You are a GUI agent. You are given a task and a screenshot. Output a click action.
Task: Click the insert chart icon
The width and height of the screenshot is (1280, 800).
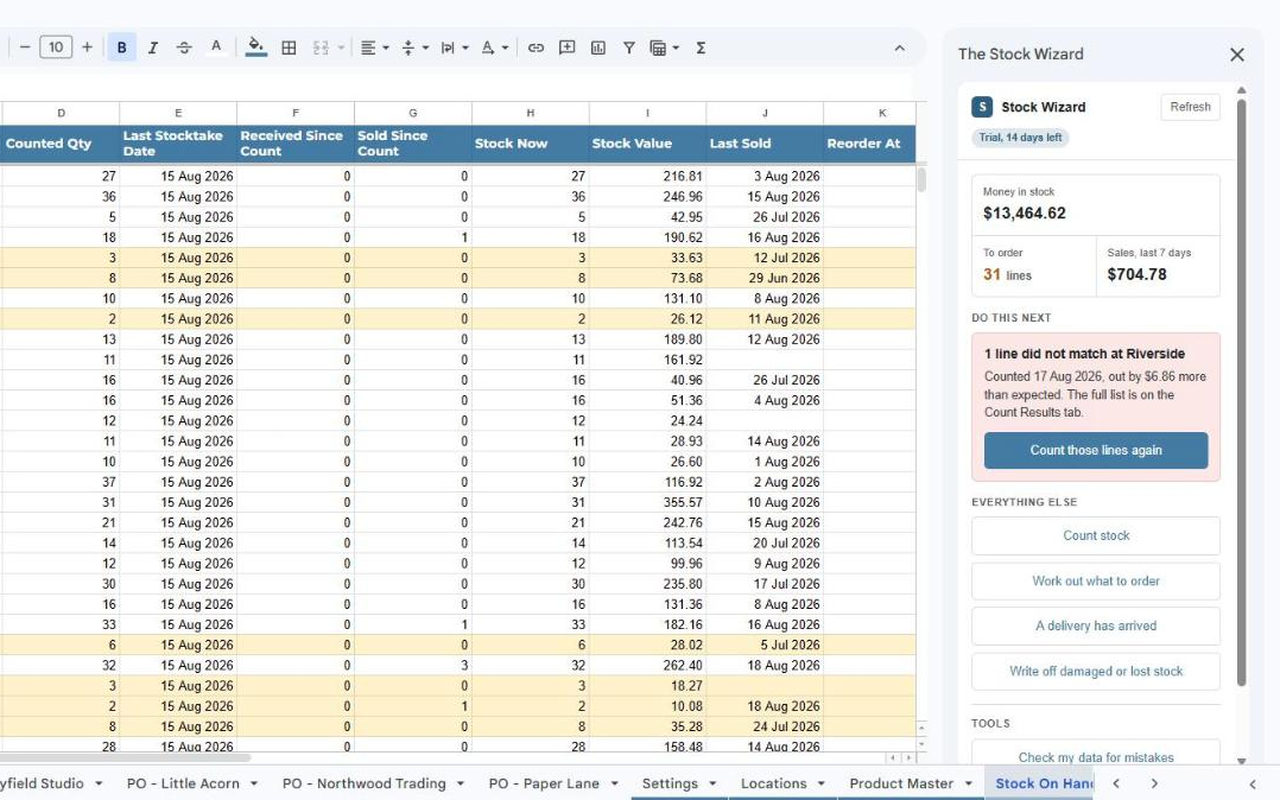[x=598, y=47]
